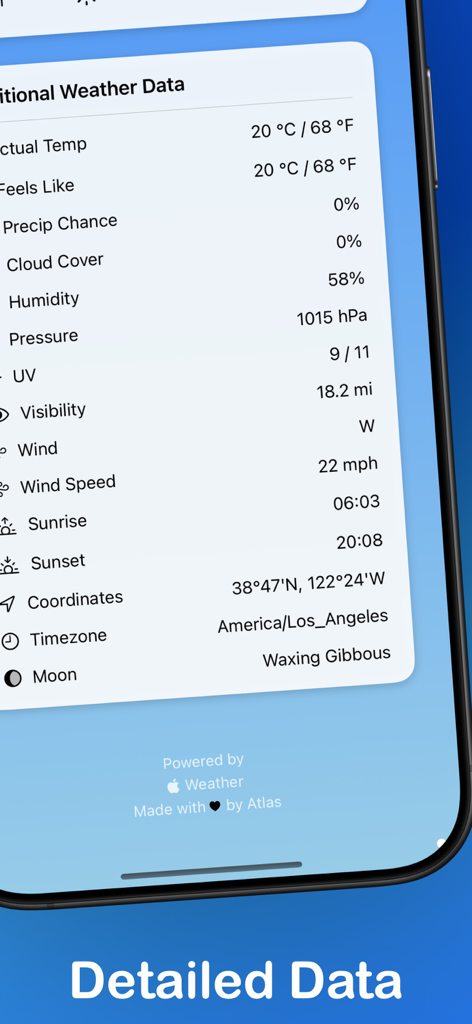
Task: Click the UV label
Action: [24, 376]
